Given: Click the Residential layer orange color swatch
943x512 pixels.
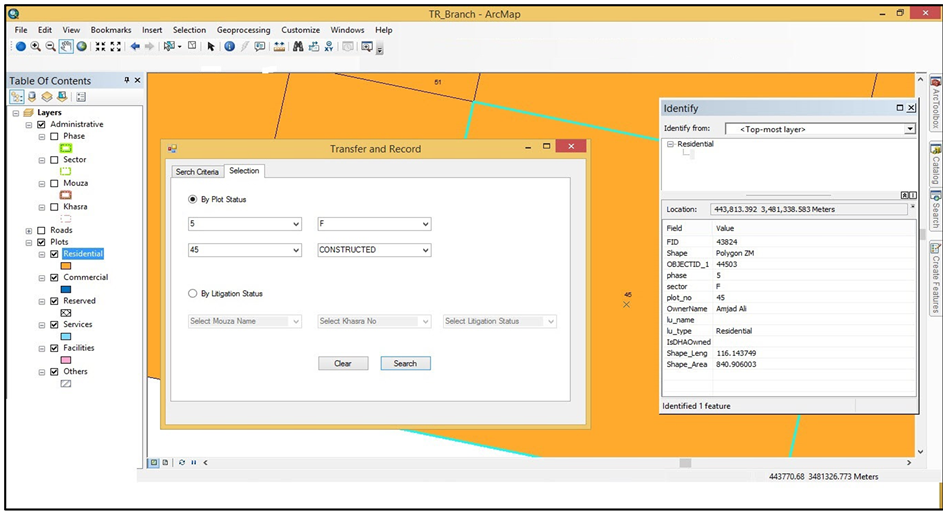Looking at the screenshot, I should [x=66, y=266].
